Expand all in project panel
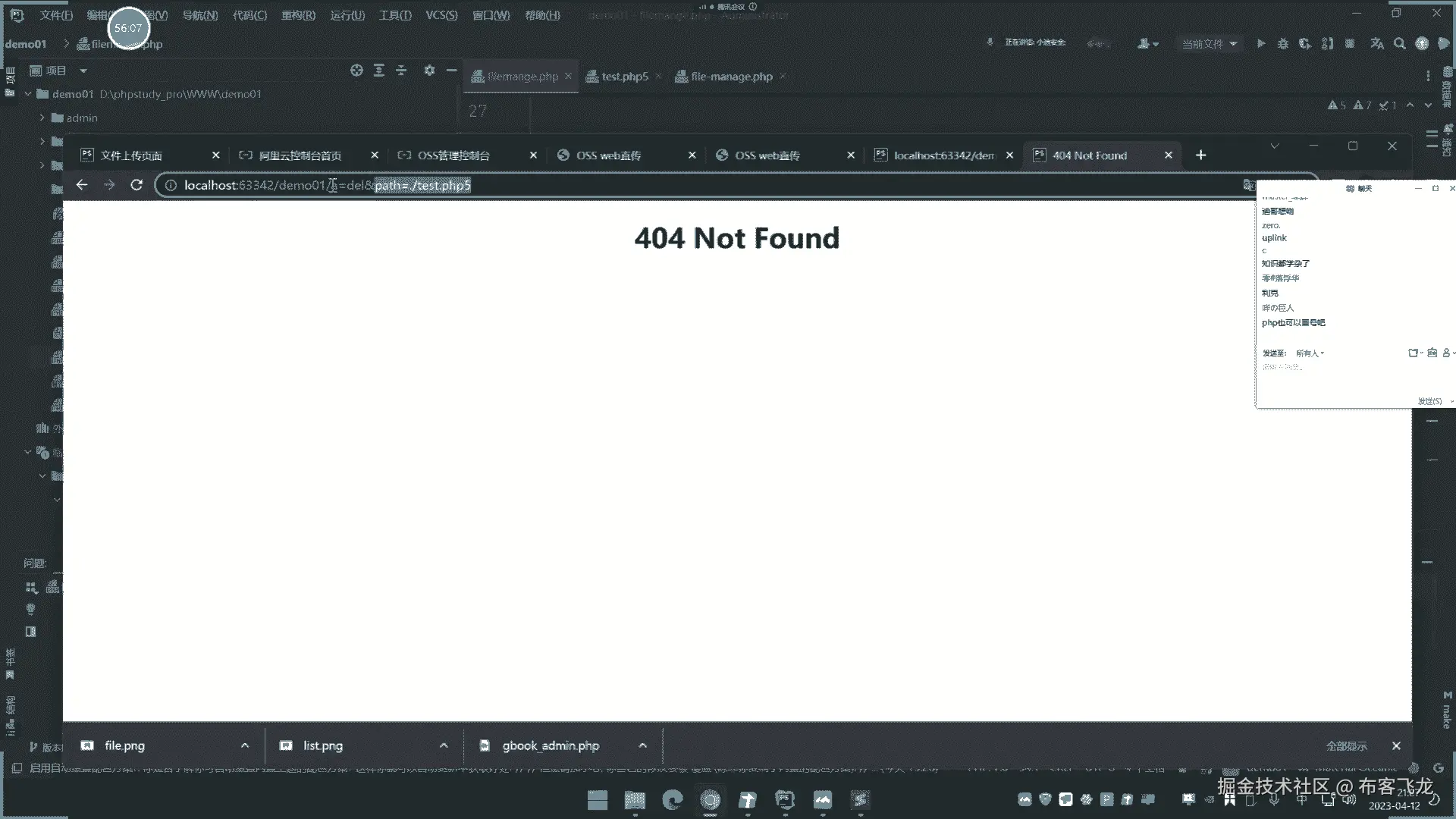The height and width of the screenshot is (819, 1456). [x=378, y=71]
